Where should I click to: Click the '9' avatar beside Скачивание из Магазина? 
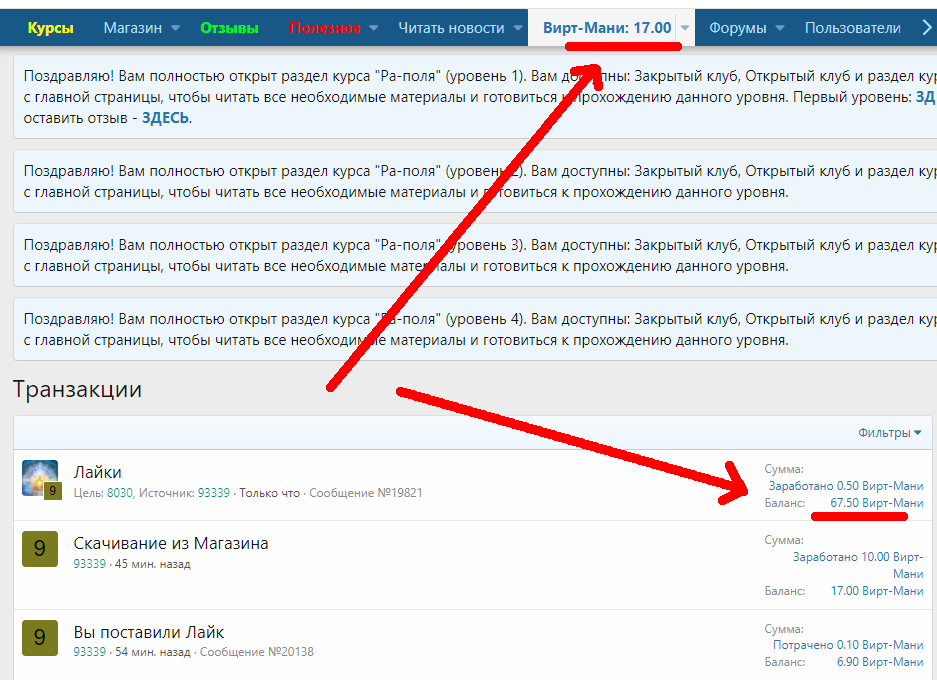click(40, 549)
